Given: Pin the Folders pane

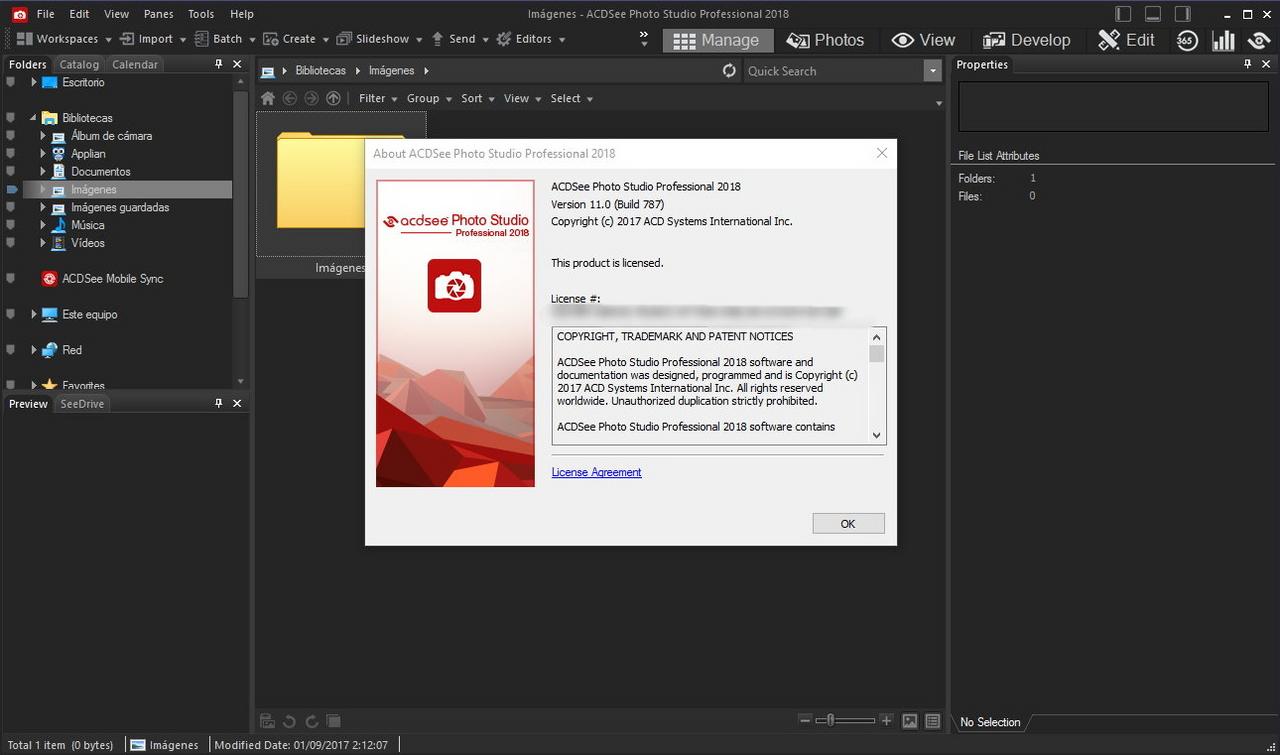Looking at the screenshot, I should pyautogui.click(x=219, y=64).
